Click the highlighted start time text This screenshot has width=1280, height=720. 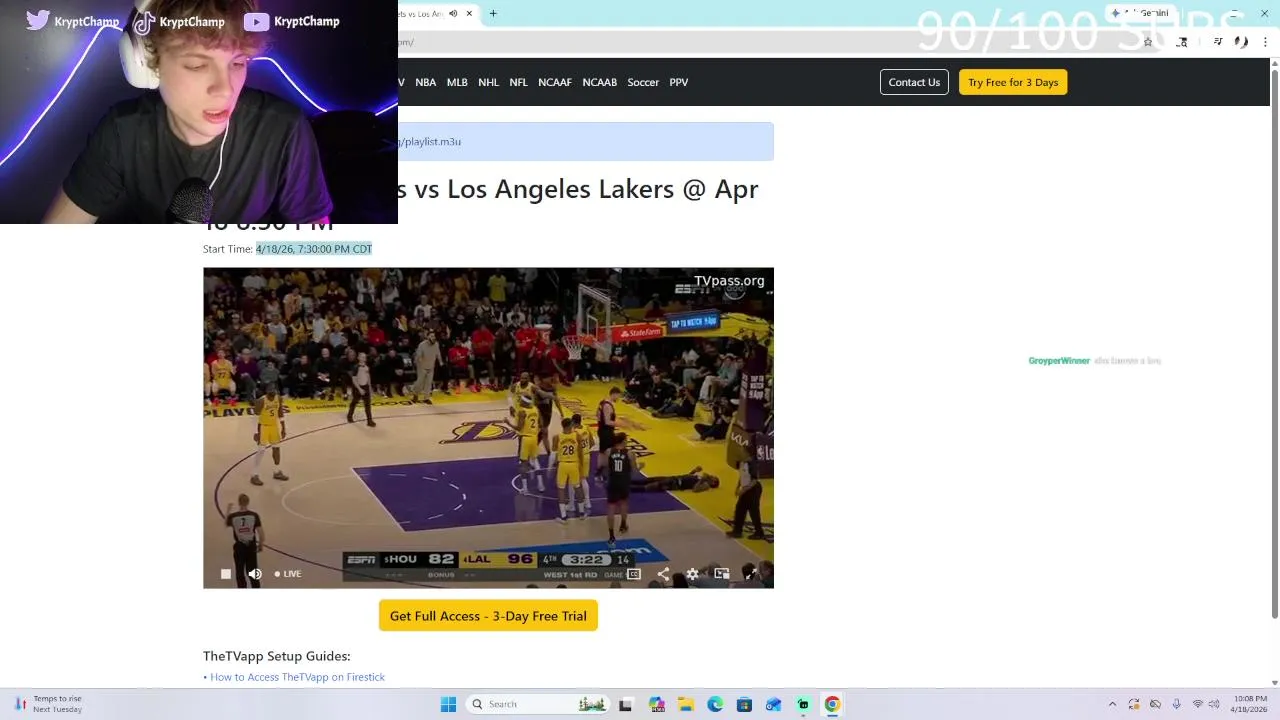314,249
